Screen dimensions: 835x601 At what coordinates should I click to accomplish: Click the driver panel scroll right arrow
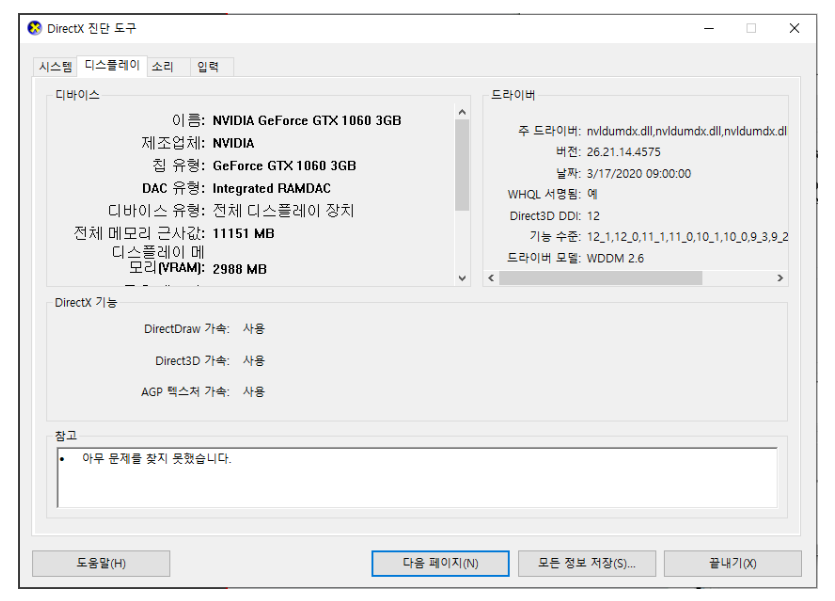[780, 278]
